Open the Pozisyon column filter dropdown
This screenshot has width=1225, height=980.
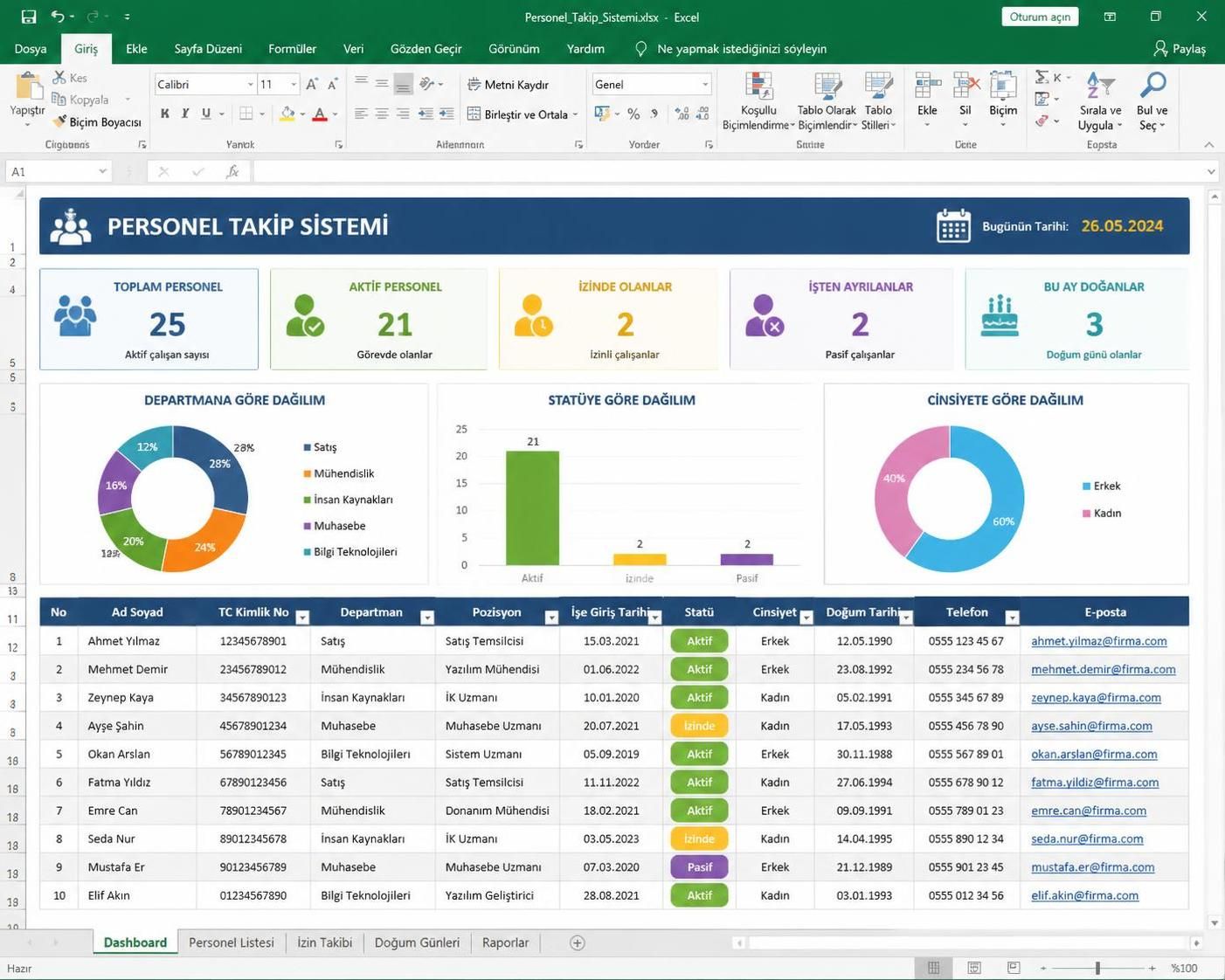[x=551, y=618]
